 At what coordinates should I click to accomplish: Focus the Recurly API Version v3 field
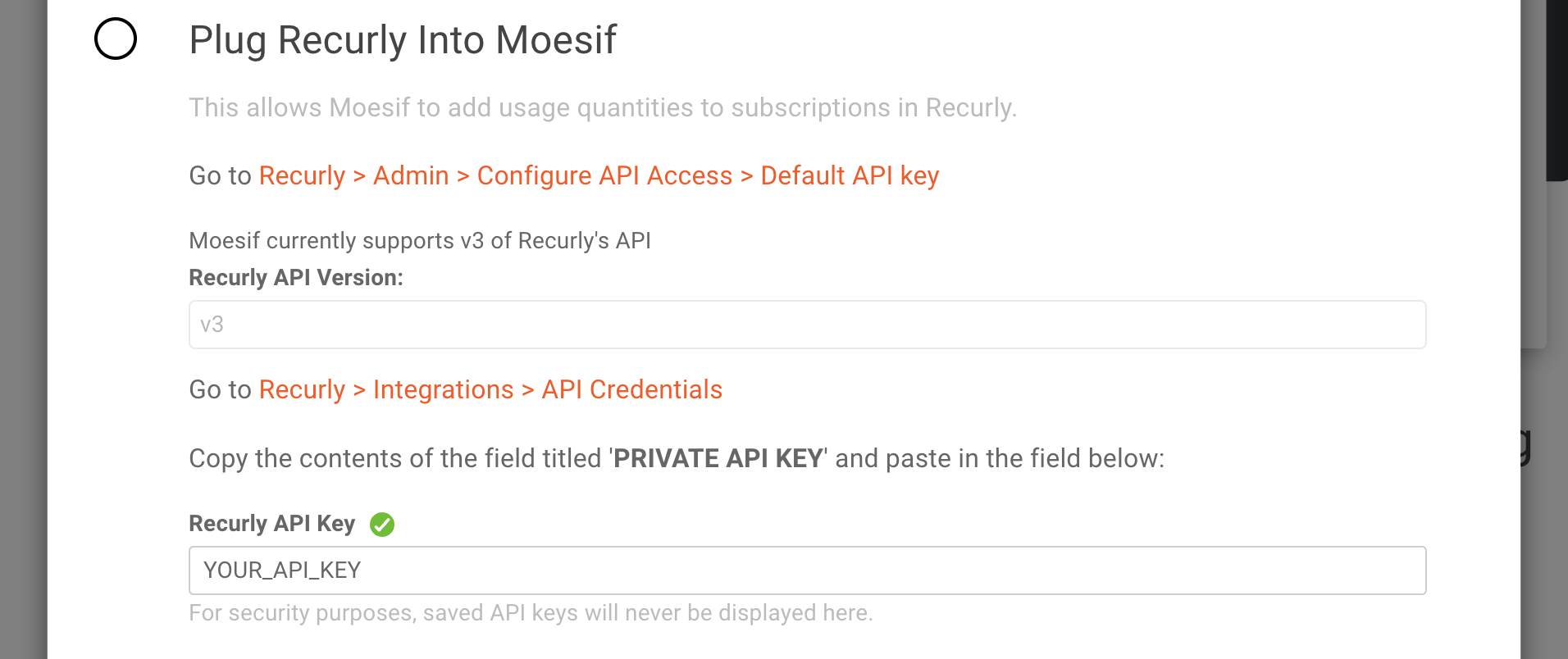[x=807, y=325]
